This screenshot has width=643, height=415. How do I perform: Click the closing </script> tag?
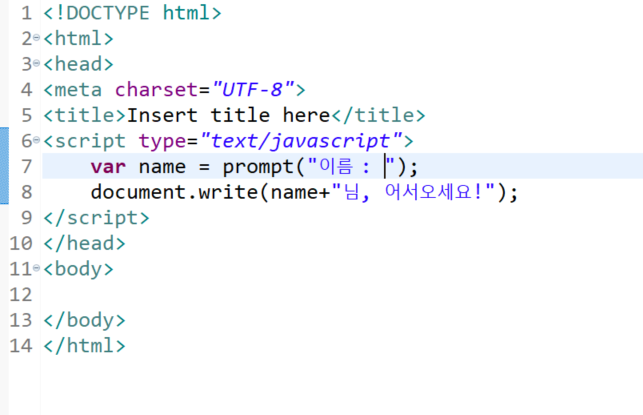[x=96, y=218]
